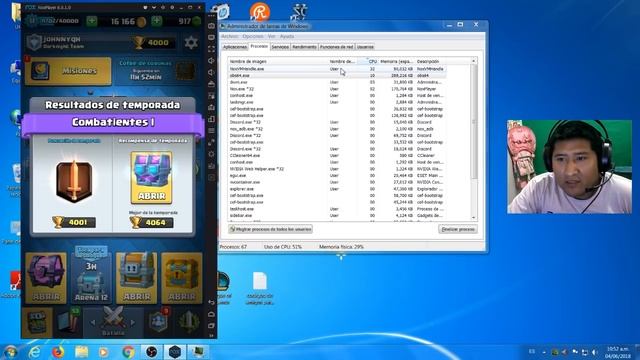Select the taskhost.exe process row
Image resolution: width=640 pixels, height=360 pixels.
337,209
